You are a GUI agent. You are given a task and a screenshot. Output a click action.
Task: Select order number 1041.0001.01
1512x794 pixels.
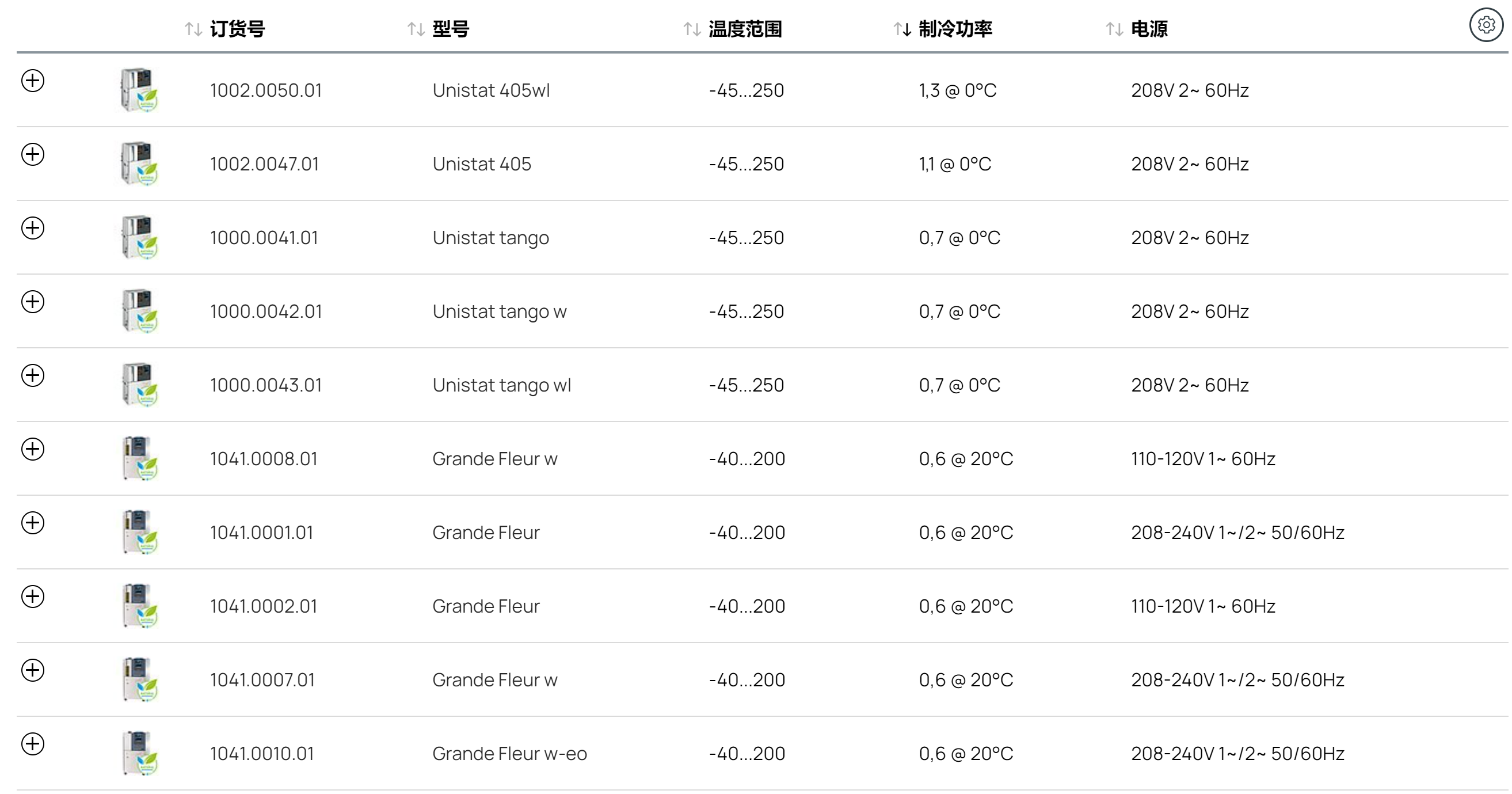[x=262, y=532]
